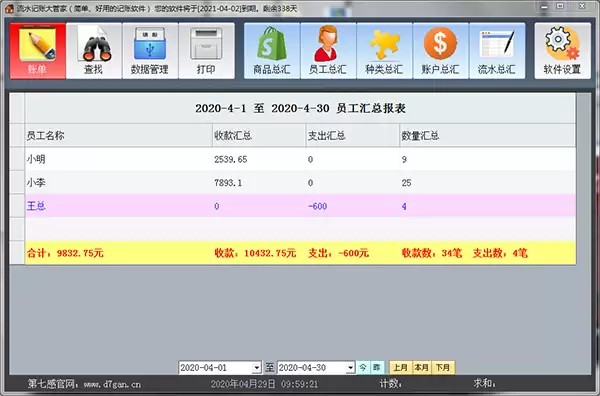Image resolution: width=600 pixels, height=396 pixels.
Task: Click the 7893.1 income cell
Action: click(x=259, y=183)
